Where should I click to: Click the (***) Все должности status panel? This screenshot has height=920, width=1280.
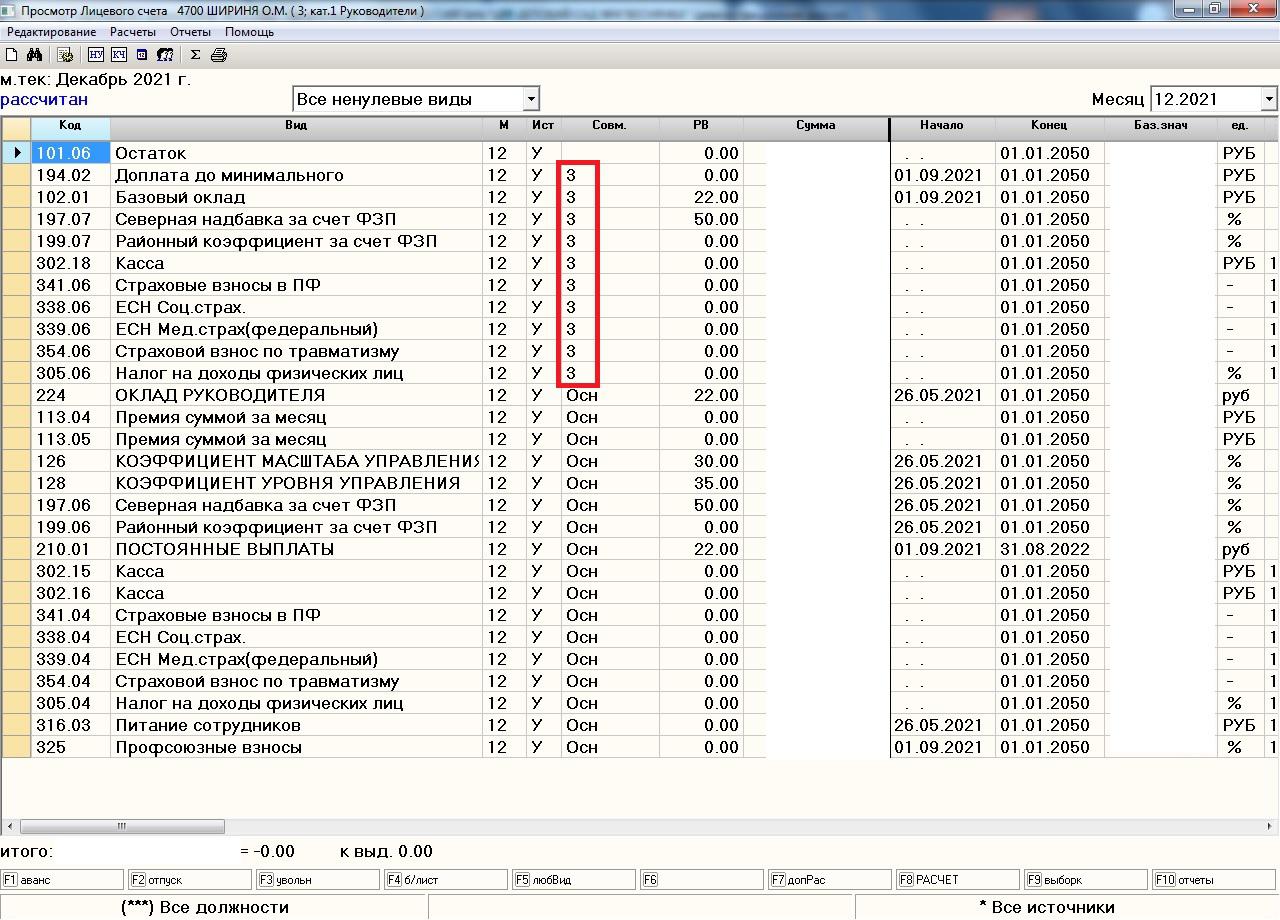click(x=213, y=907)
